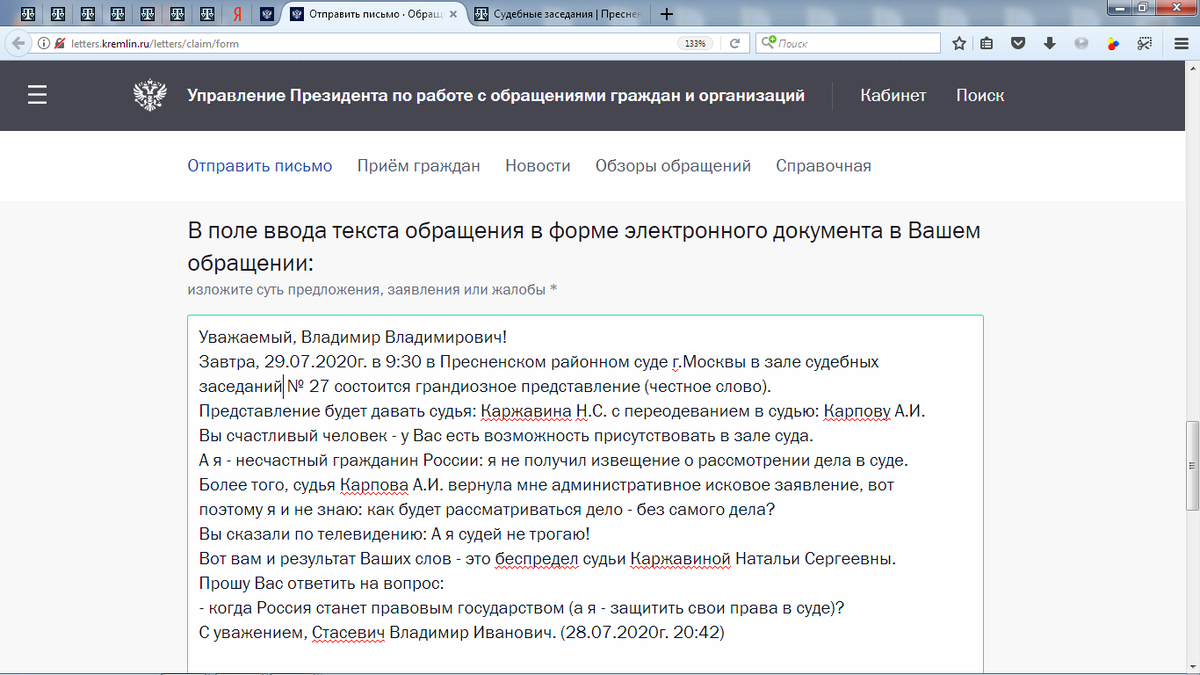The width and height of the screenshot is (1200, 675).
Task: Open 'Кабинет' in site header
Action: tap(893, 95)
